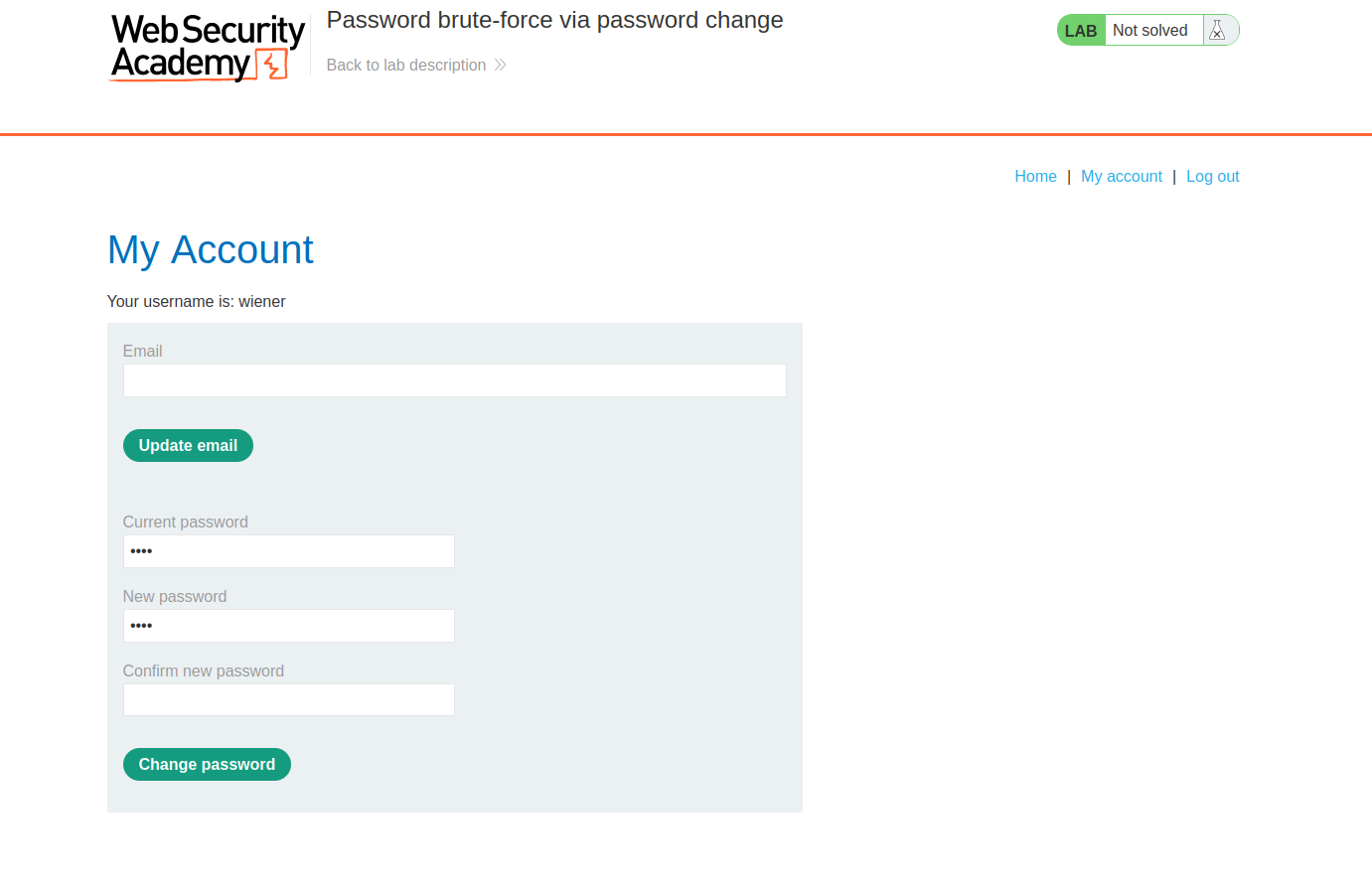Click the Not solved status label

point(1149,30)
